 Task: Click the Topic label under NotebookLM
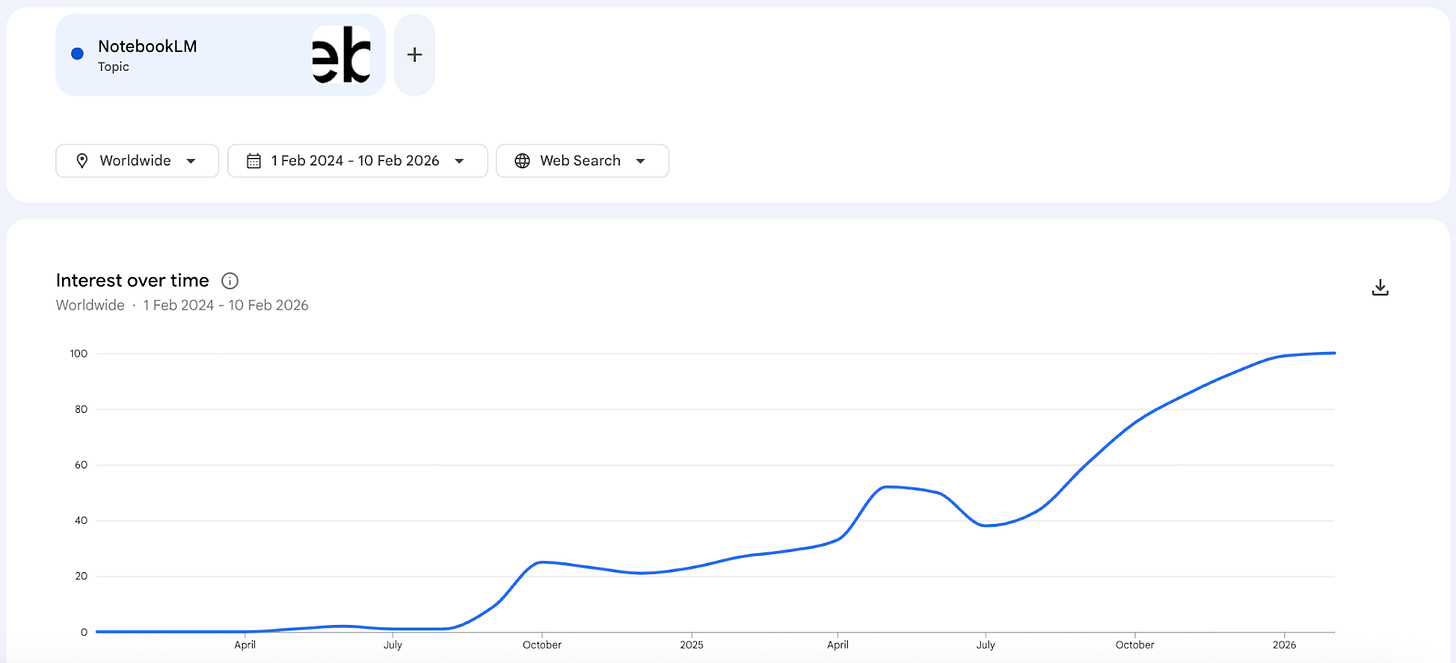113,67
